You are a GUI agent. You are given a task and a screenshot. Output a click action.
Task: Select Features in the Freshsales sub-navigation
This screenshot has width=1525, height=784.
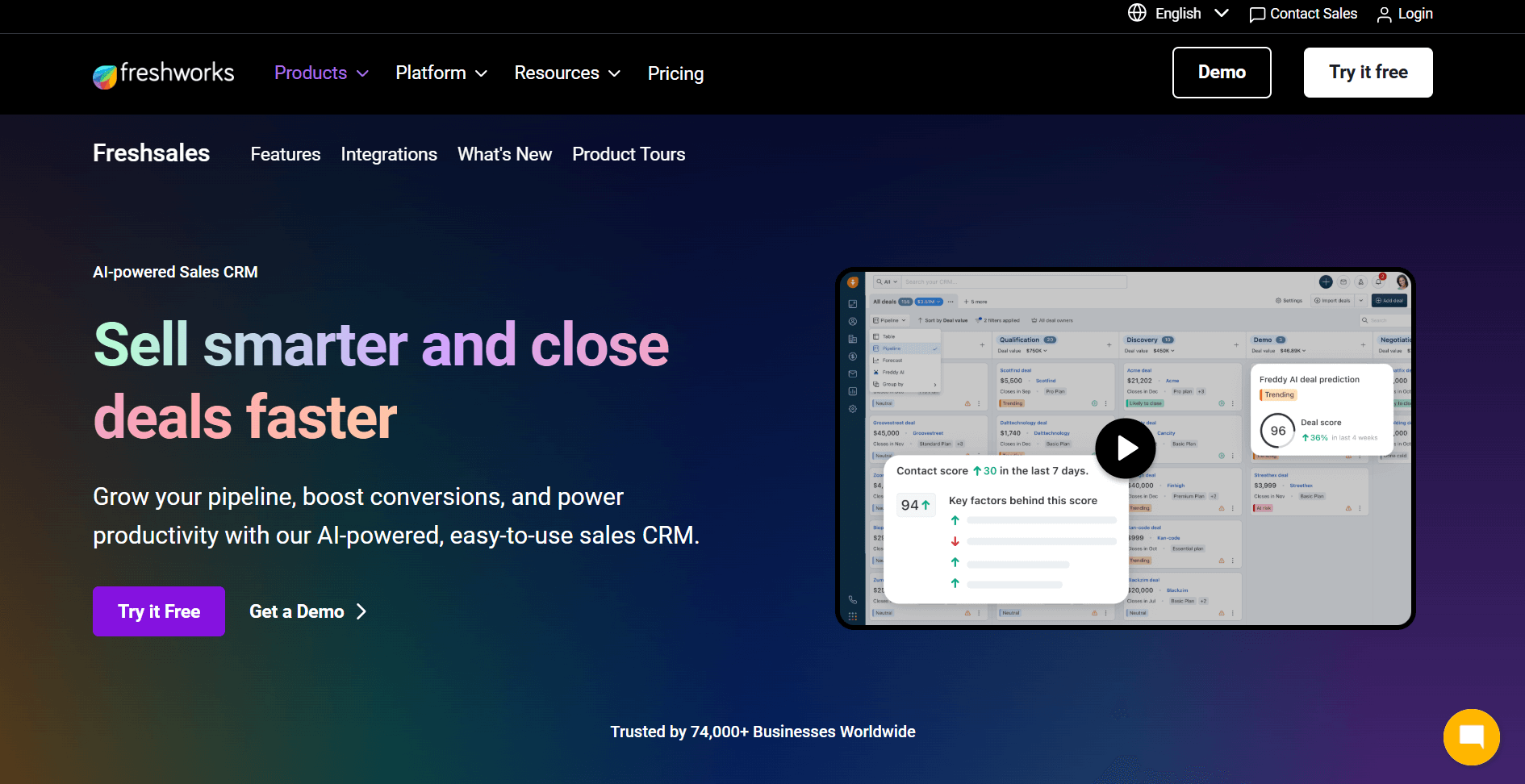[x=286, y=154]
